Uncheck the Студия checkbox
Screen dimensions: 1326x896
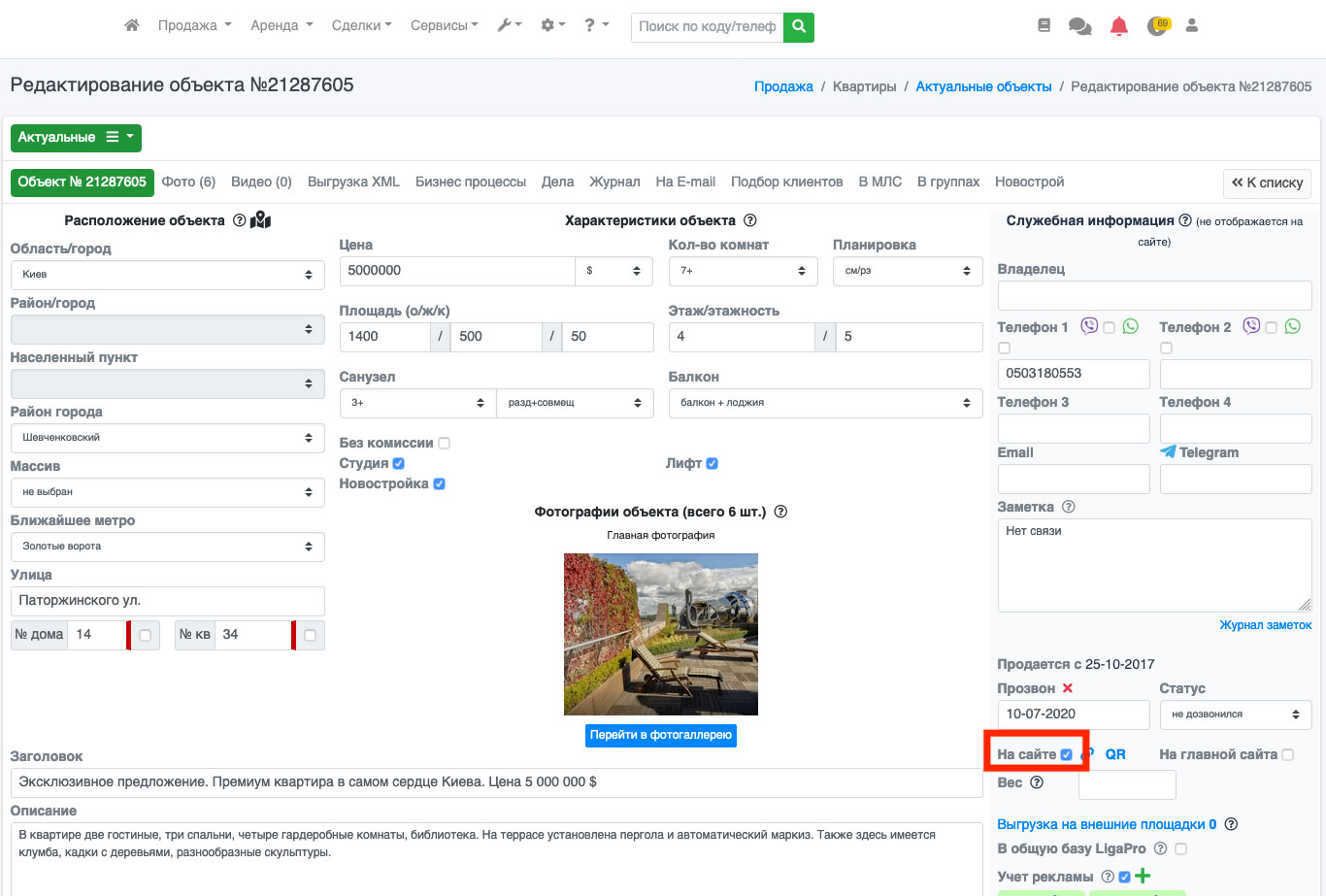click(399, 464)
